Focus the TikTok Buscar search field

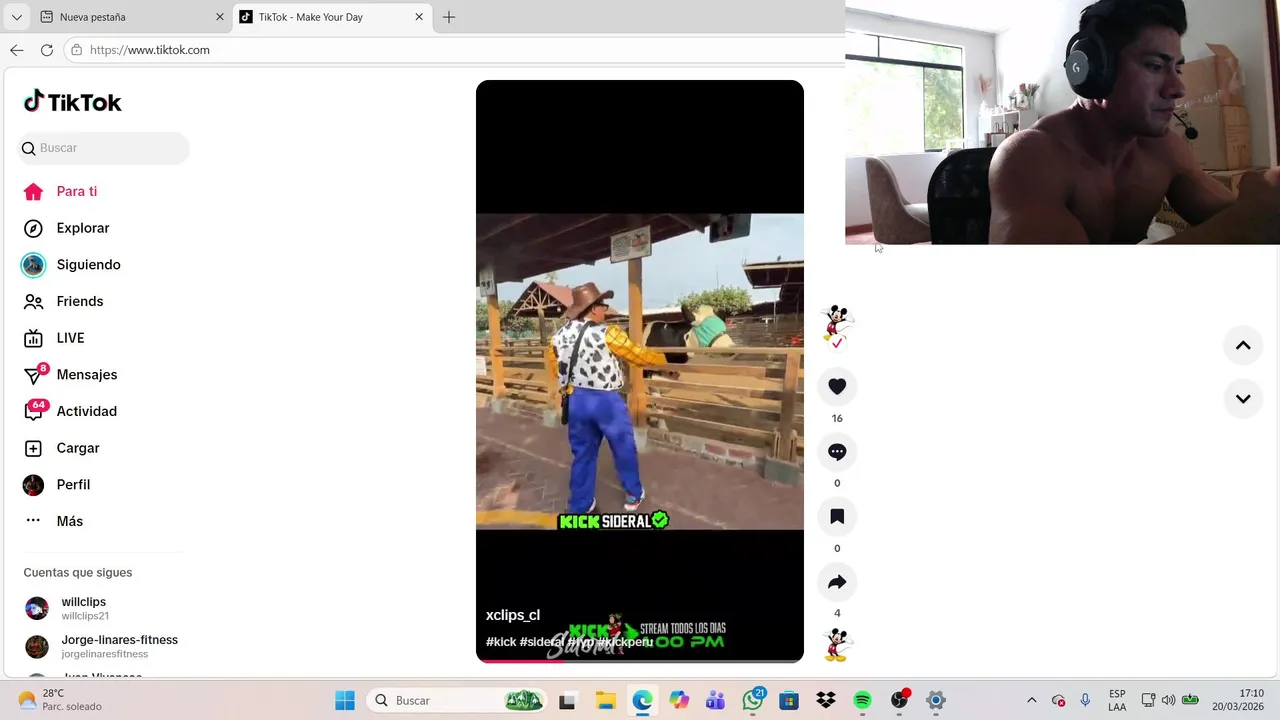pos(103,148)
